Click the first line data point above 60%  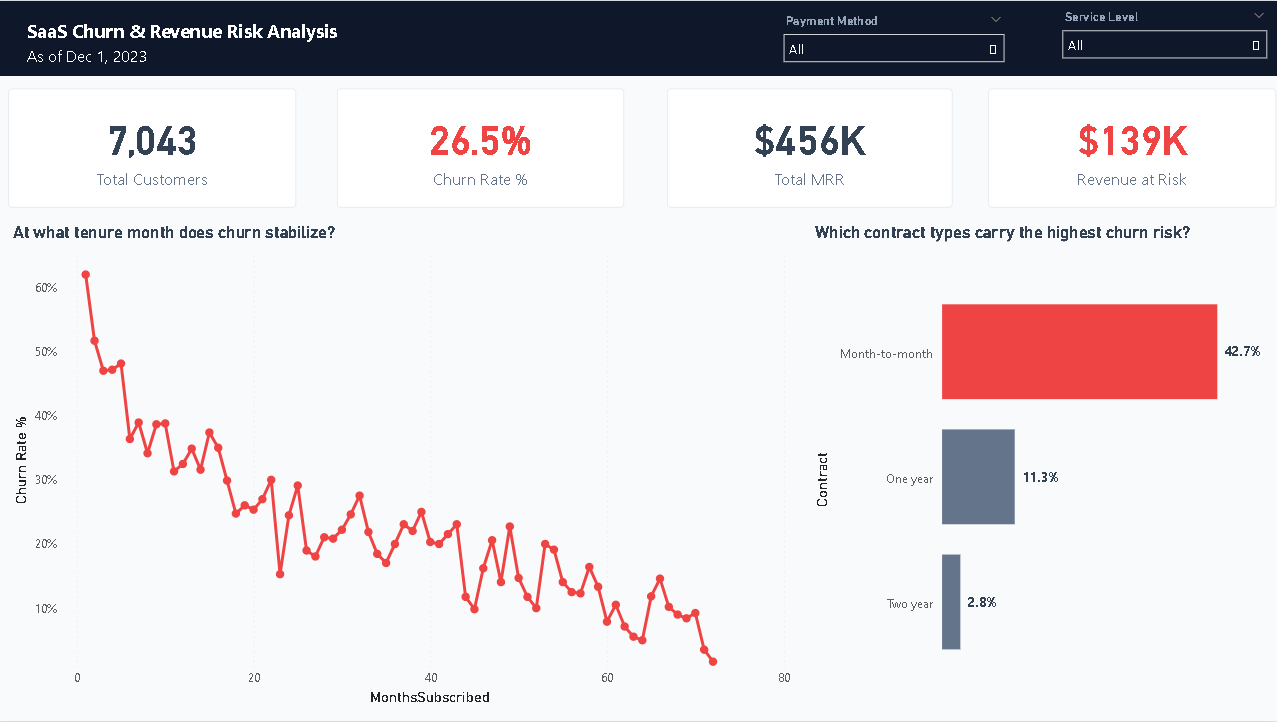click(x=85, y=274)
